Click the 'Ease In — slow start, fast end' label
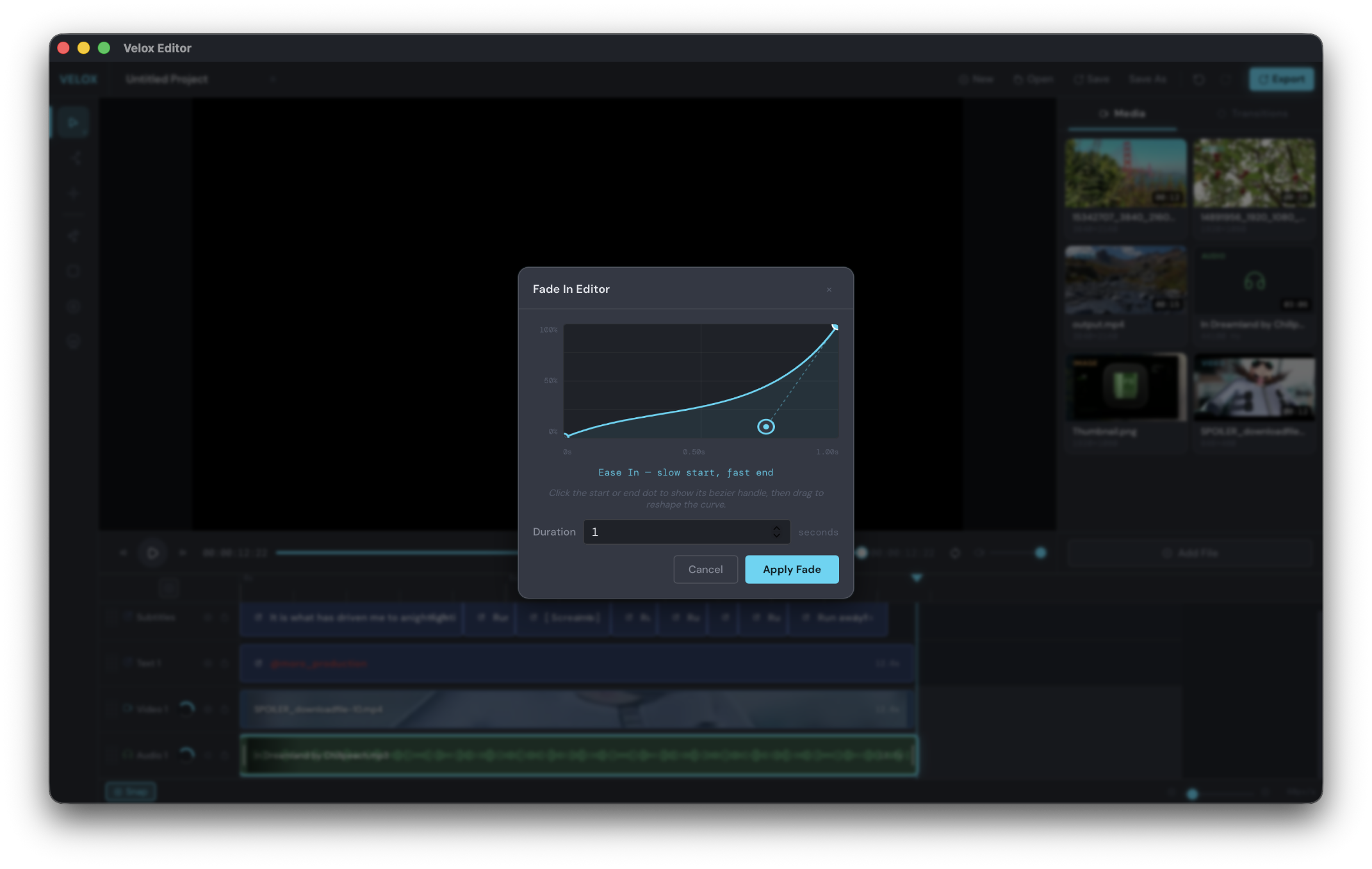 (x=685, y=472)
